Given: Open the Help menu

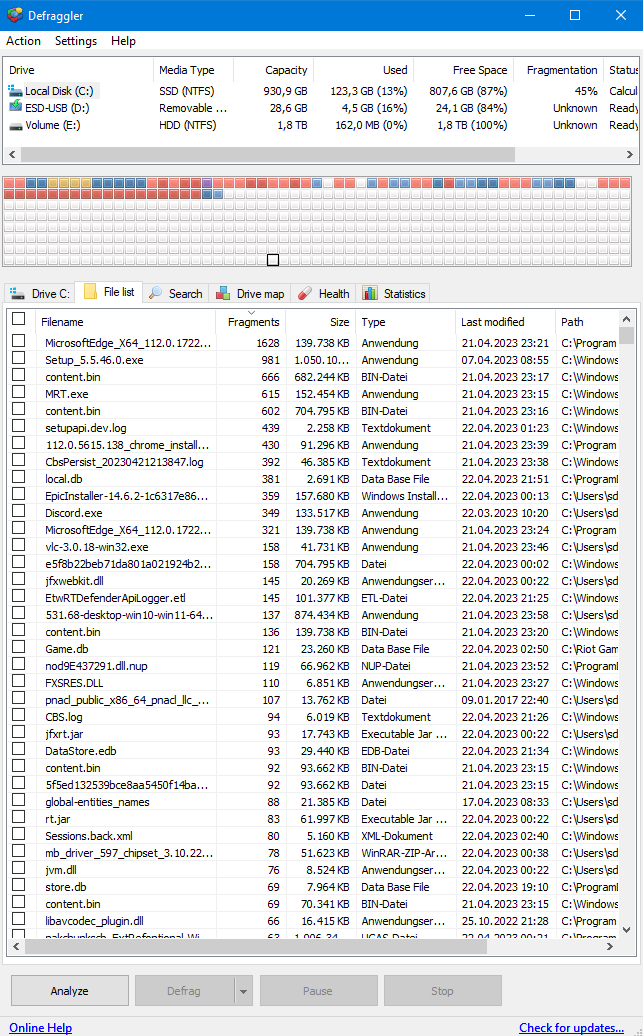Looking at the screenshot, I should pos(123,41).
